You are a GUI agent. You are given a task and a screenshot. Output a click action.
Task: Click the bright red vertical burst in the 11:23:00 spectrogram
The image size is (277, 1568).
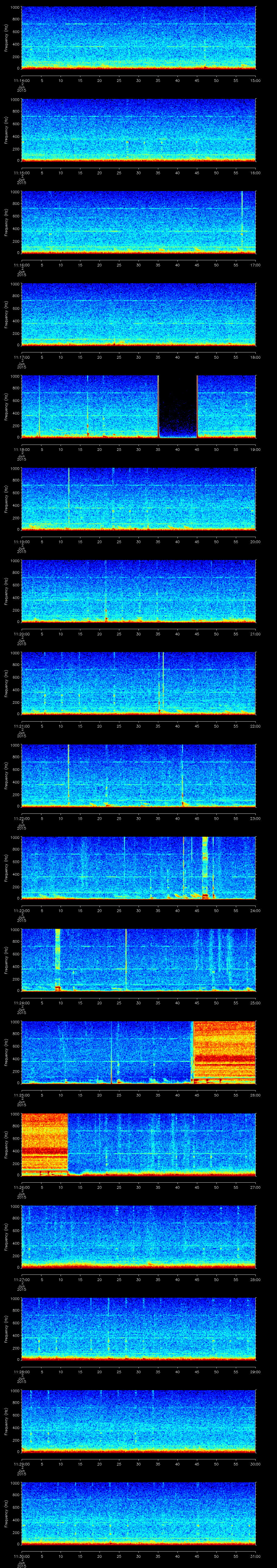coord(205,868)
